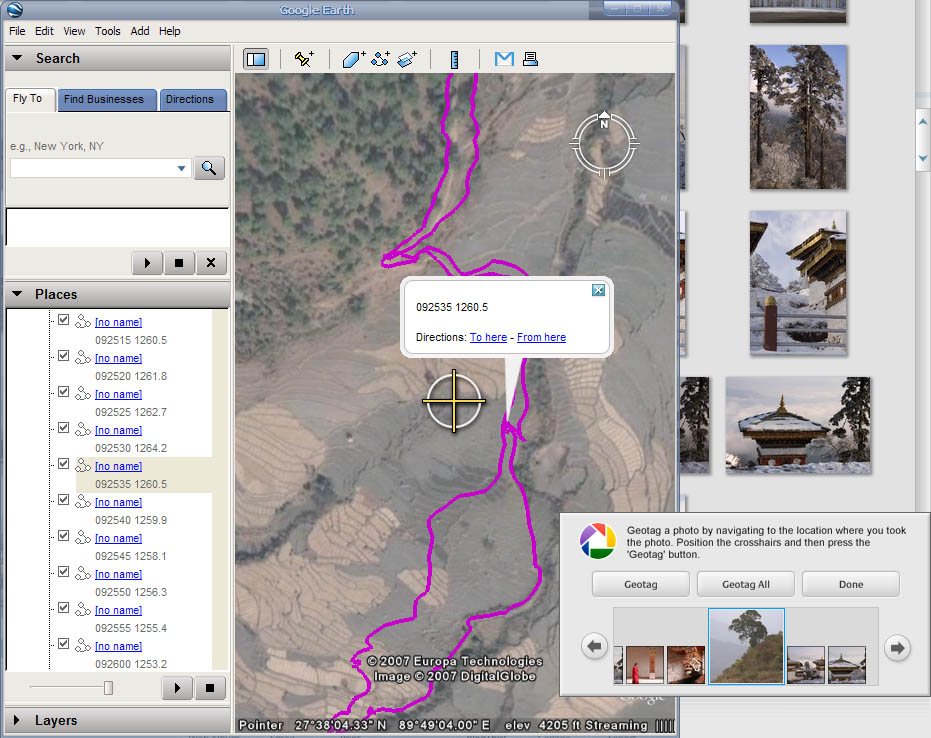Screen dimensions: 931x738
Task: Open the View menu
Action: point(74,31)
